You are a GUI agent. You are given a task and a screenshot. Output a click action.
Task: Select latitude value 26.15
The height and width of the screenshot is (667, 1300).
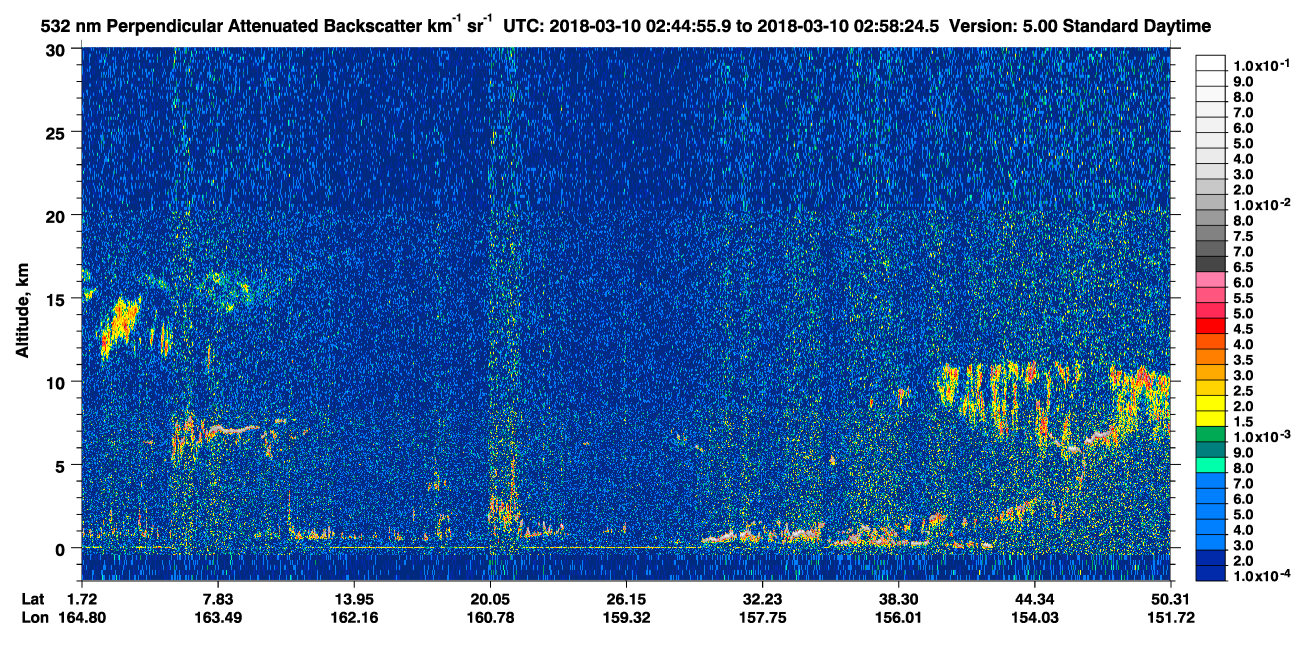pos(626,598)
